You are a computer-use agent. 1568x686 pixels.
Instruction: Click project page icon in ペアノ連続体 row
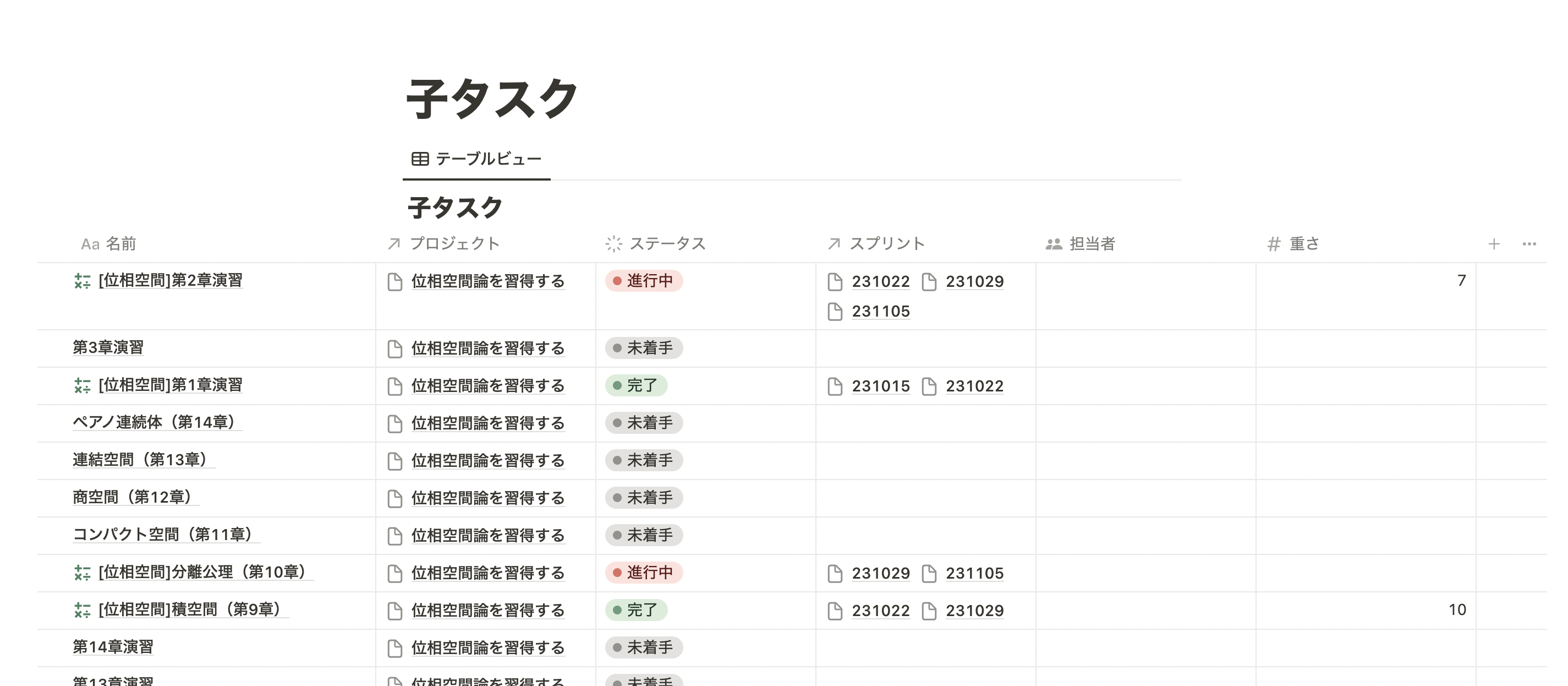[x=395, y=423]
